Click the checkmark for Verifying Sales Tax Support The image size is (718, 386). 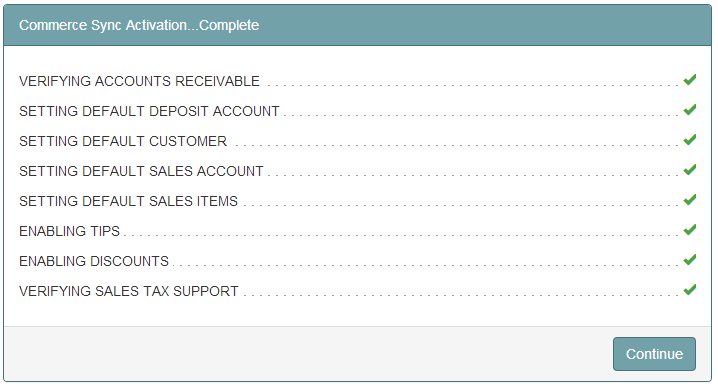tap(690, 289)
